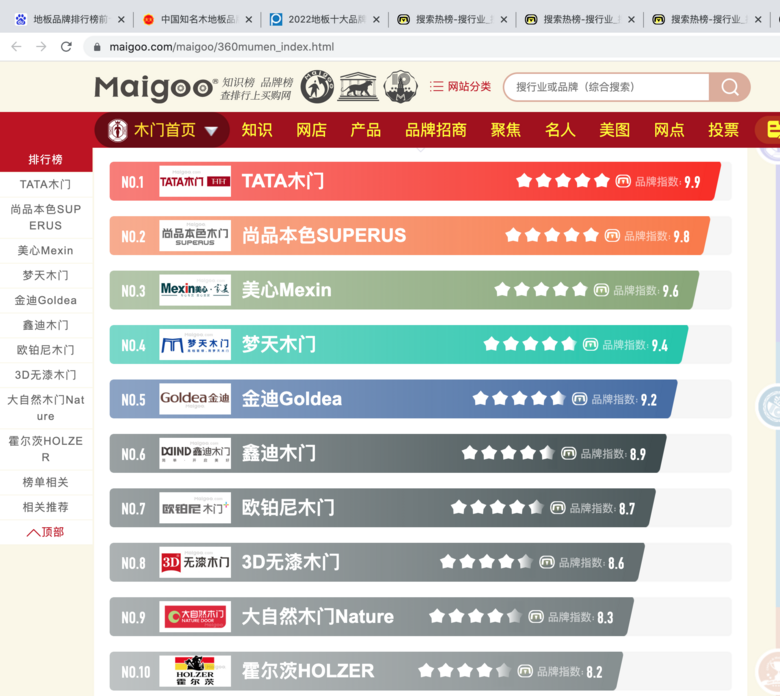Click in the brand search input field
780x696 pixels.
(x=605, y=87)
